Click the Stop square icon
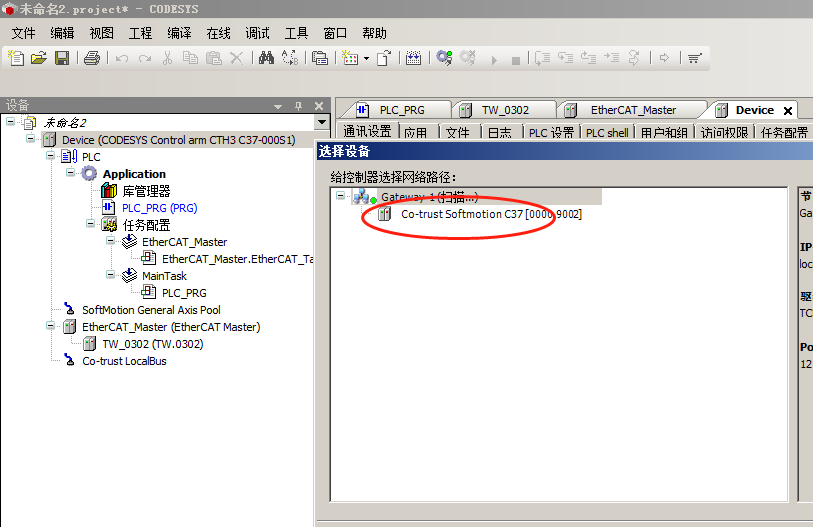The width and height of the screenshot is (813, 527). (515, 61)
